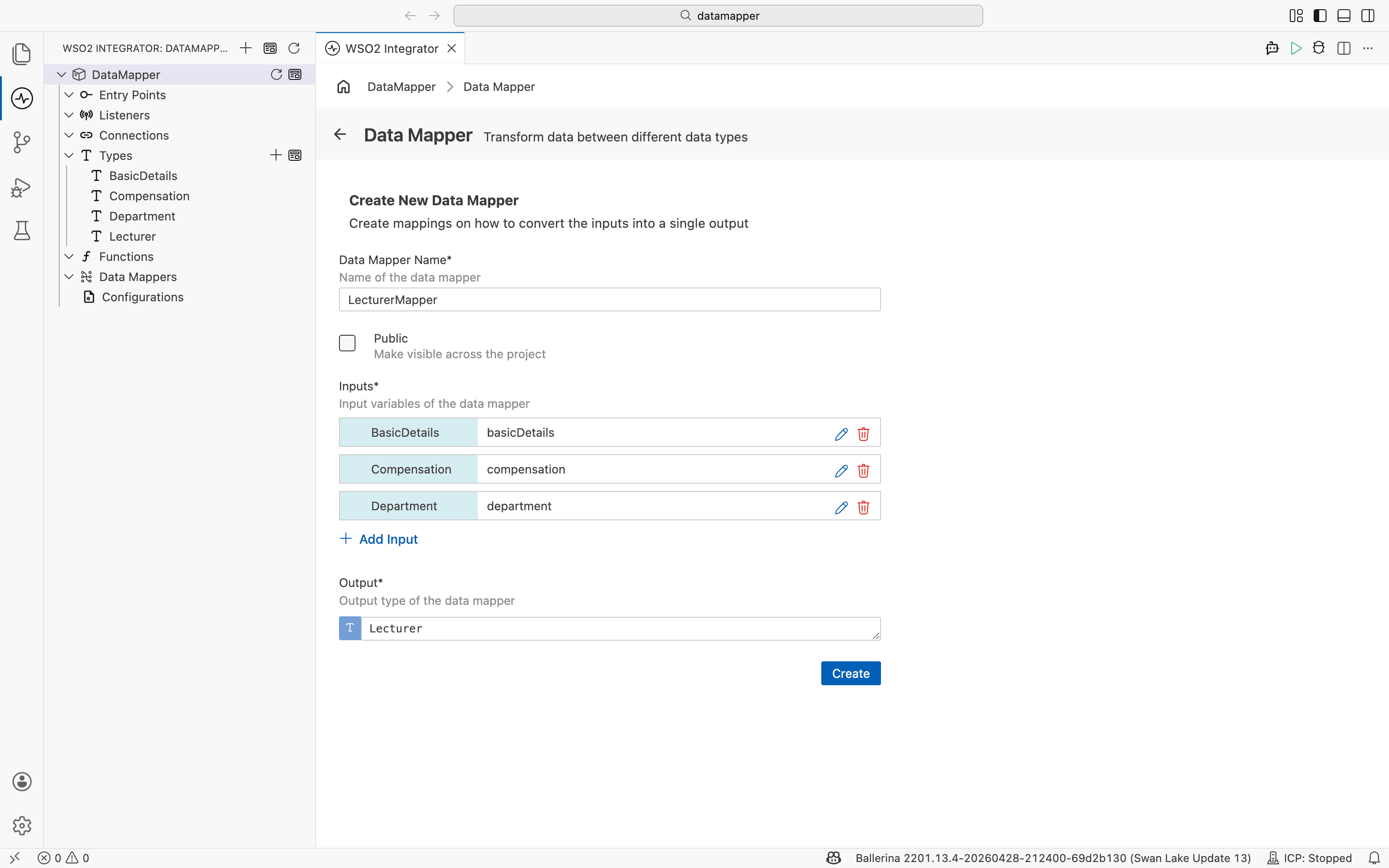Open the Accounts icon in the activity bar
1389x868 pixels.
[x=22, y=781]
